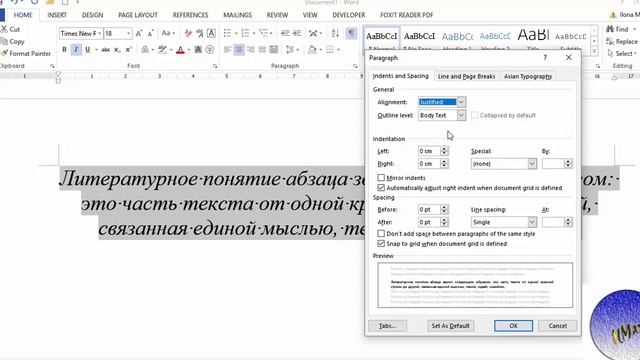The width and height of the screenshot is (640, 360).
Task: Click Cancel in Paragraph dialog
Action: 558,326
